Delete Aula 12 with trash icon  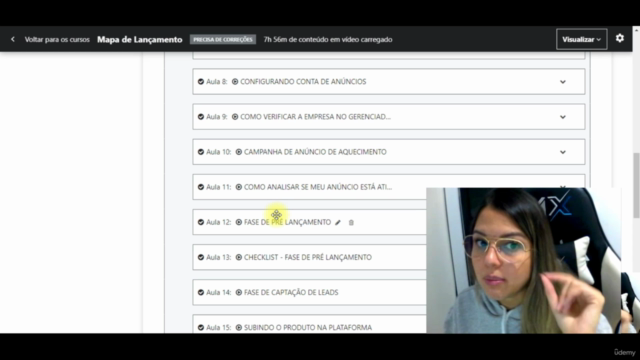[x=351, y=222]
